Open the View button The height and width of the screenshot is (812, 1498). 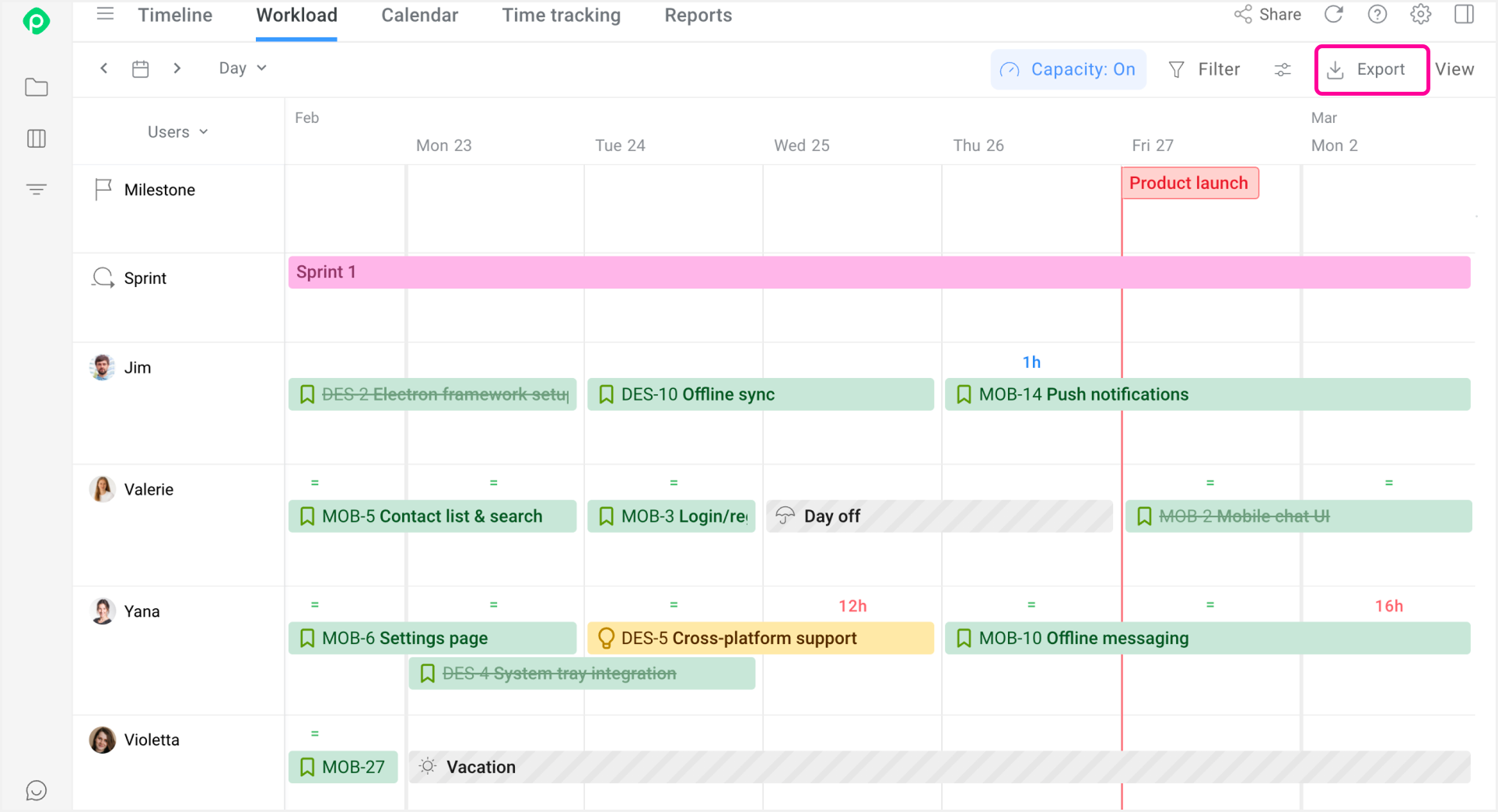click(x=1454, y=69)
